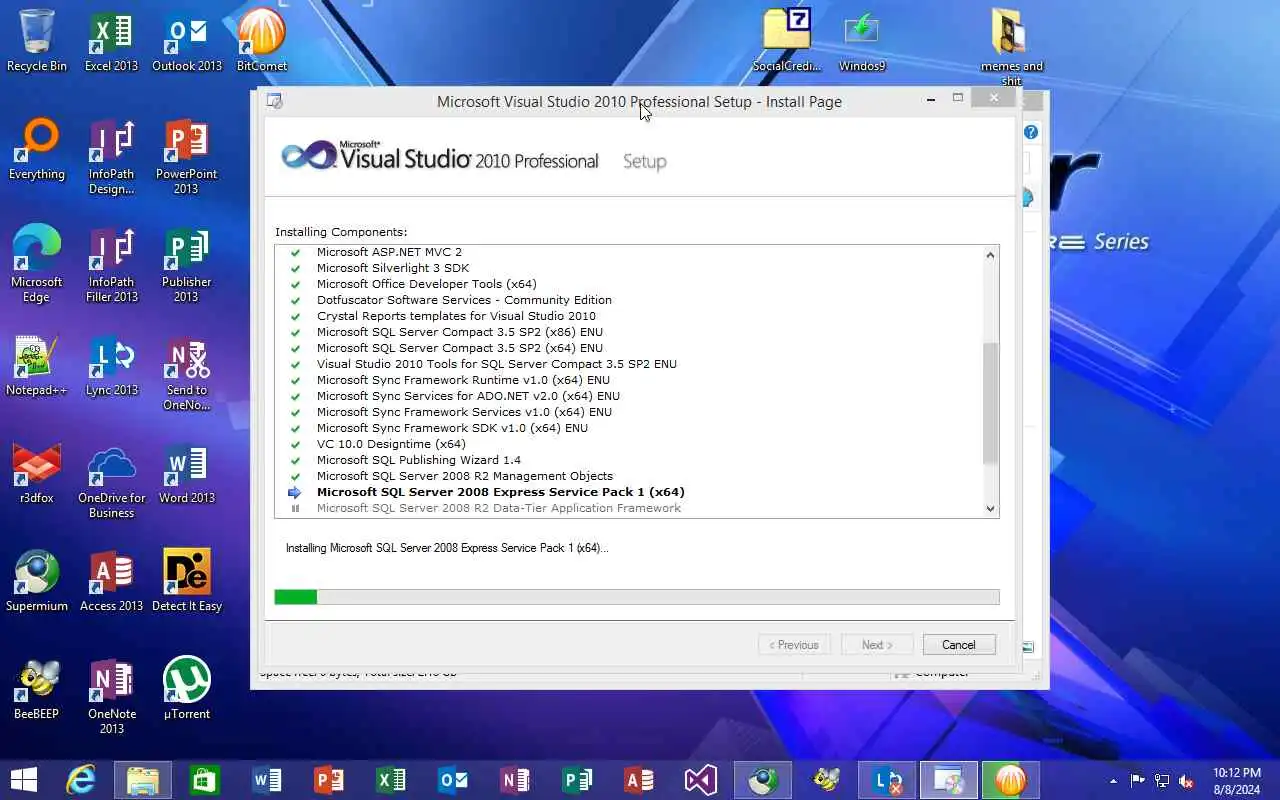This screenshot has width=1280, height=800.
Task: Click the help icon in background window
Action: [1031, 132]
